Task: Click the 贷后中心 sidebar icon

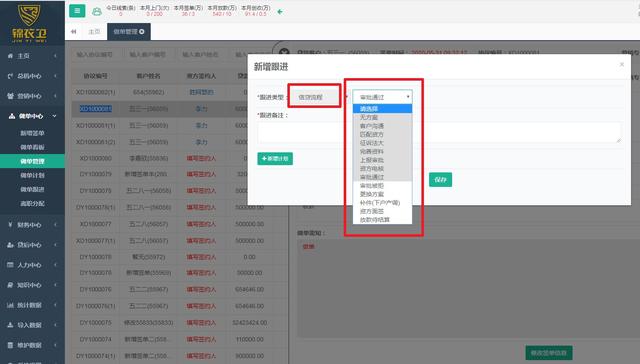Action: pyautogui.click(x=10, y=245)
